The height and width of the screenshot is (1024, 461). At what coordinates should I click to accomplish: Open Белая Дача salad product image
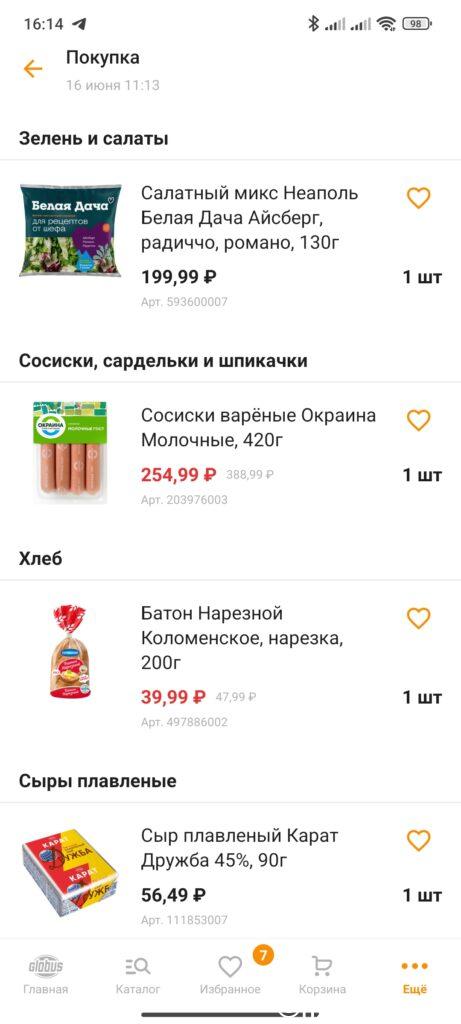tap(71, 230)
